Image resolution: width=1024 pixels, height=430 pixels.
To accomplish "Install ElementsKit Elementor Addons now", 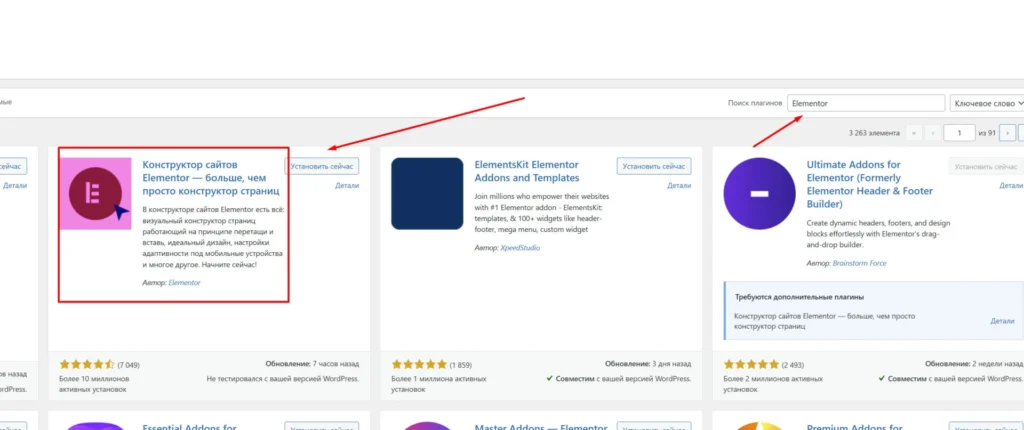I will click(x=654, y=166).
